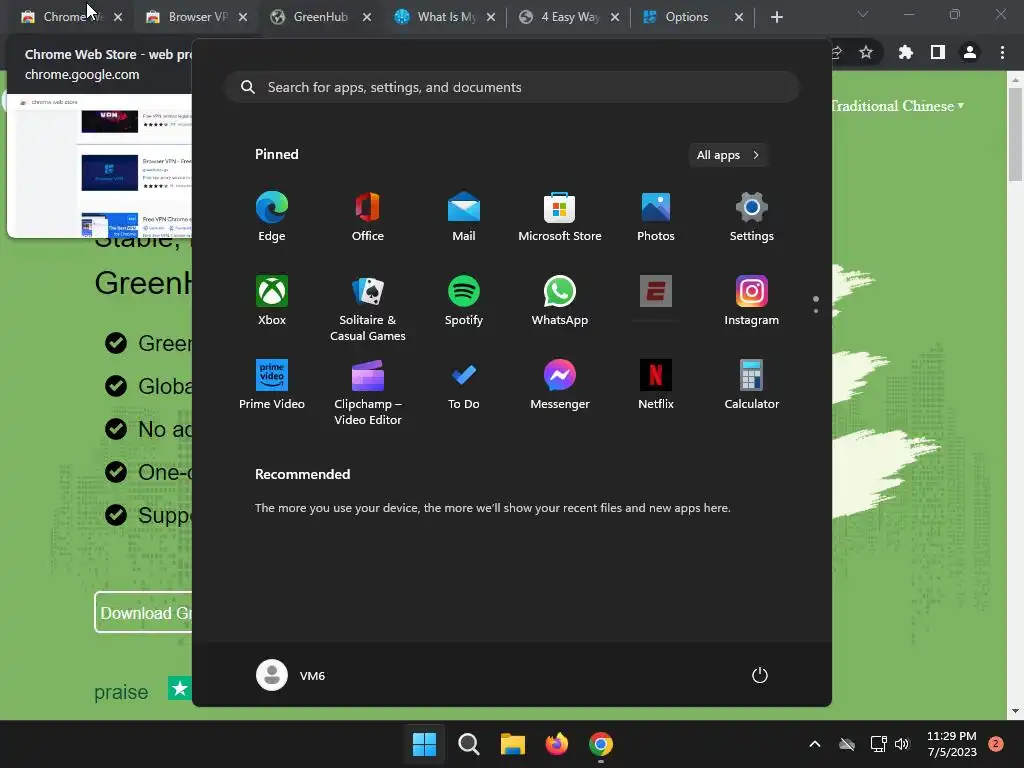Open Microsoft Store
1024x768 pixels.
click(560, 217)
